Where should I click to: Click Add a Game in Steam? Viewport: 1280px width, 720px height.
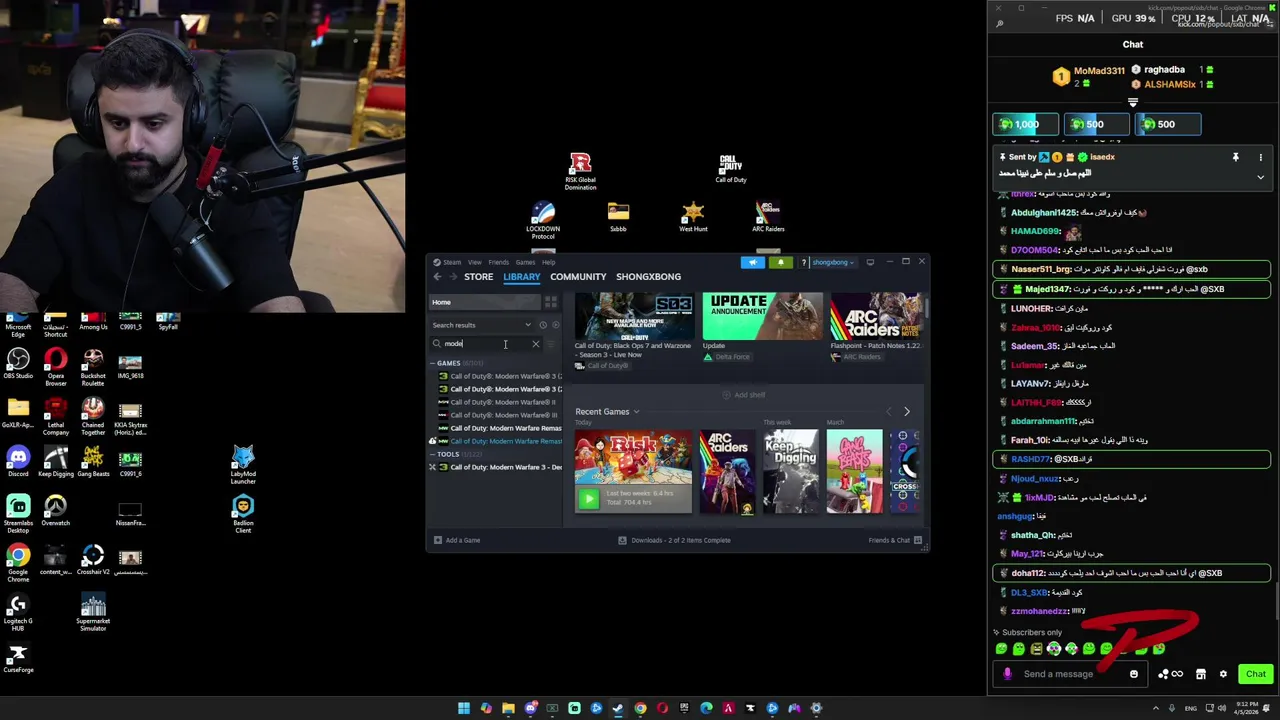pyautogui.click(x=457, y=540)
